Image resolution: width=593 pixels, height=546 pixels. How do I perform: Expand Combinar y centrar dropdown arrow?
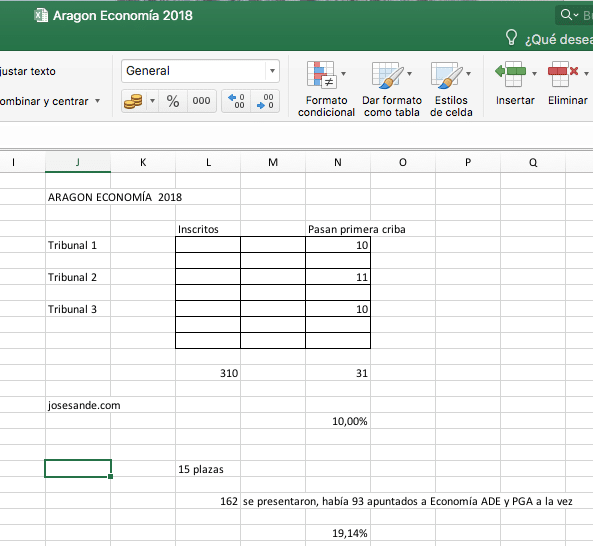pos(98,101)
